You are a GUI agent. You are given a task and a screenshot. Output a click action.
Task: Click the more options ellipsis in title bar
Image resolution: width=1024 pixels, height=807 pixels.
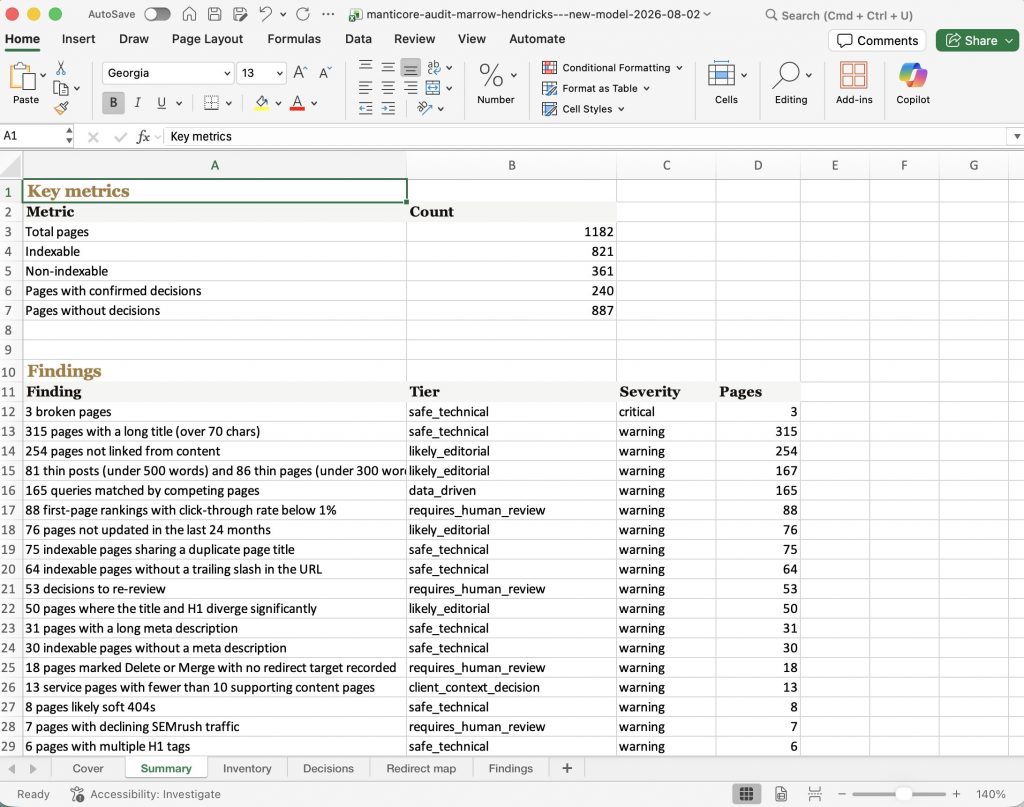pos(328,14)
